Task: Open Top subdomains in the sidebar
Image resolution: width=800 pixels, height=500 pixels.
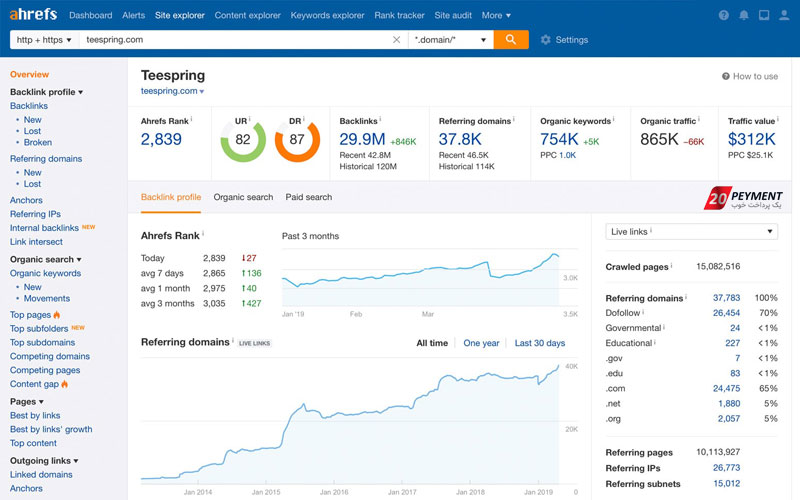Action: [x=42, y=342]
